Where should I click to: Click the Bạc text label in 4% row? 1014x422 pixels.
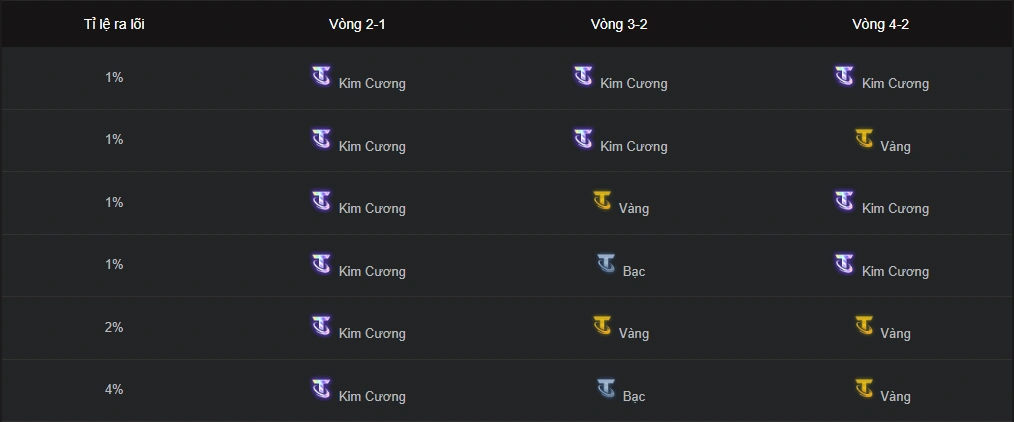pyautogui.click(x=634, y=397)
